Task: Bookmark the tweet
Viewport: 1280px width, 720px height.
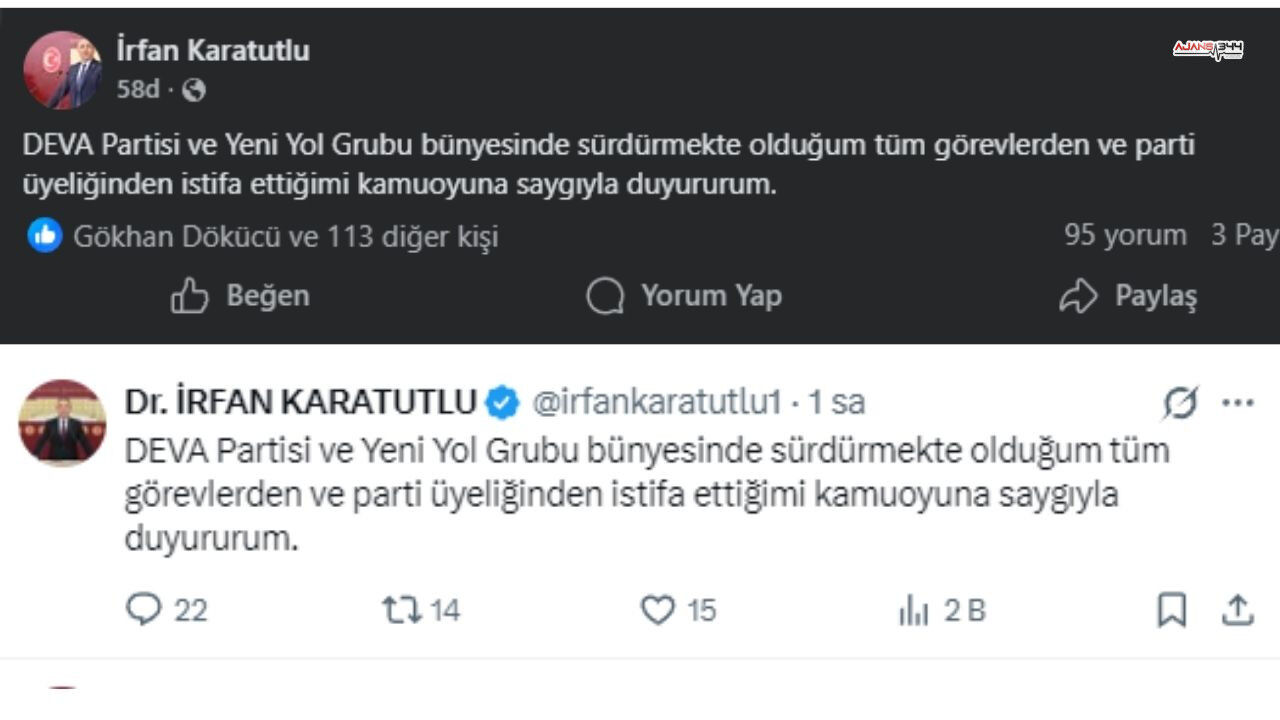Action: 1171,610
